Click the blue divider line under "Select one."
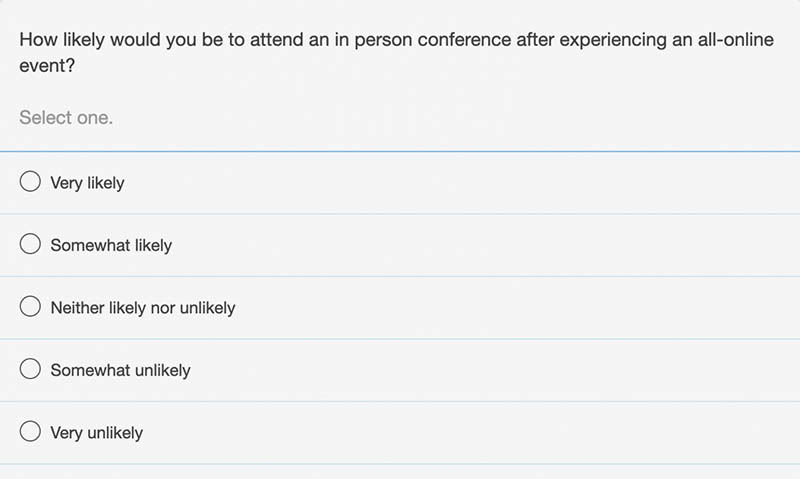Image resolution: width=800 pixels, height=479 pixels. point(400,152)
